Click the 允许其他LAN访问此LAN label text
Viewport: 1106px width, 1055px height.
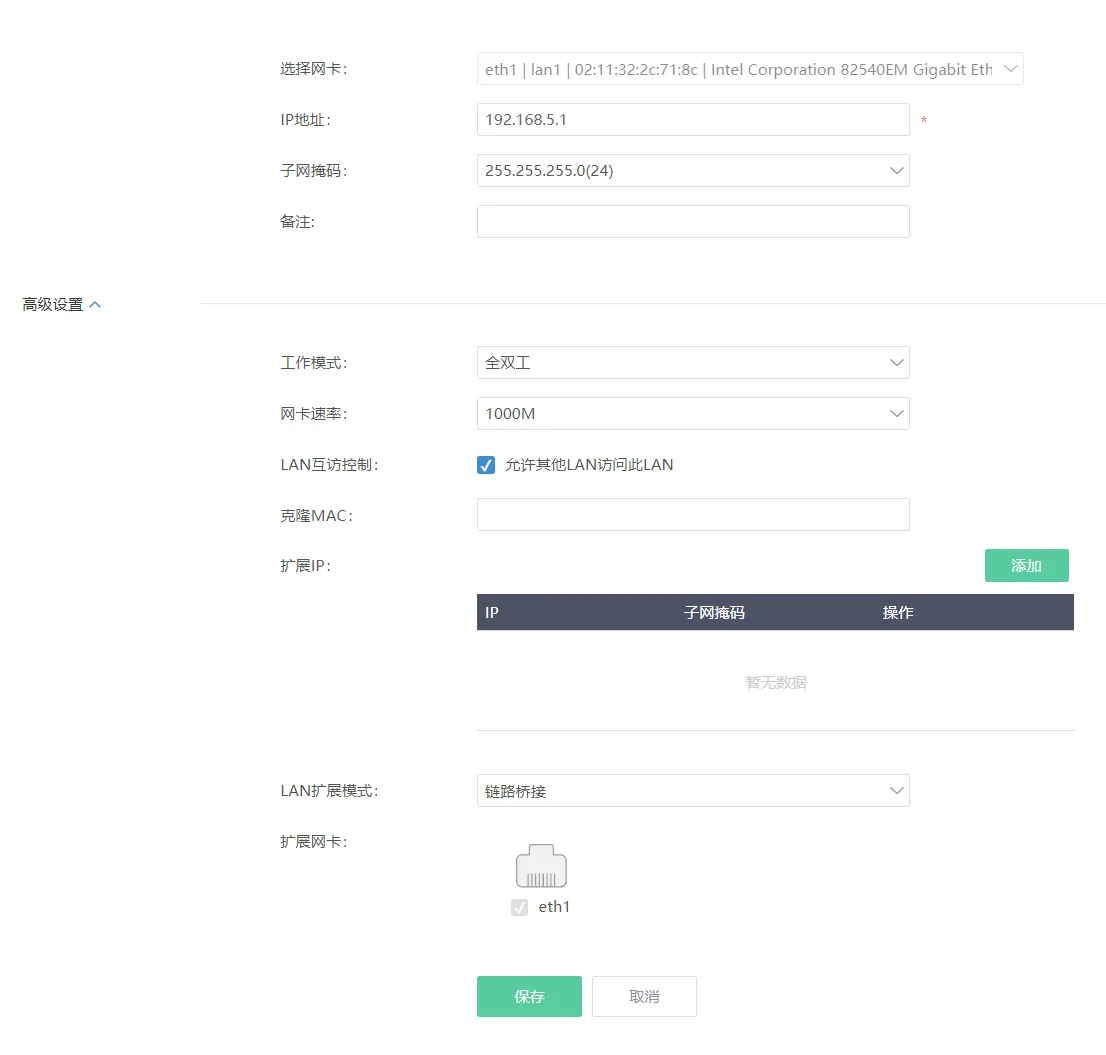[x=589, y=465]
